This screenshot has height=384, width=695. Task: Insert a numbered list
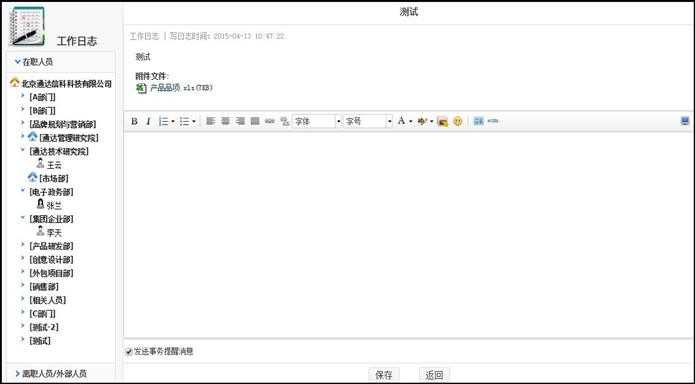(164, 121)
